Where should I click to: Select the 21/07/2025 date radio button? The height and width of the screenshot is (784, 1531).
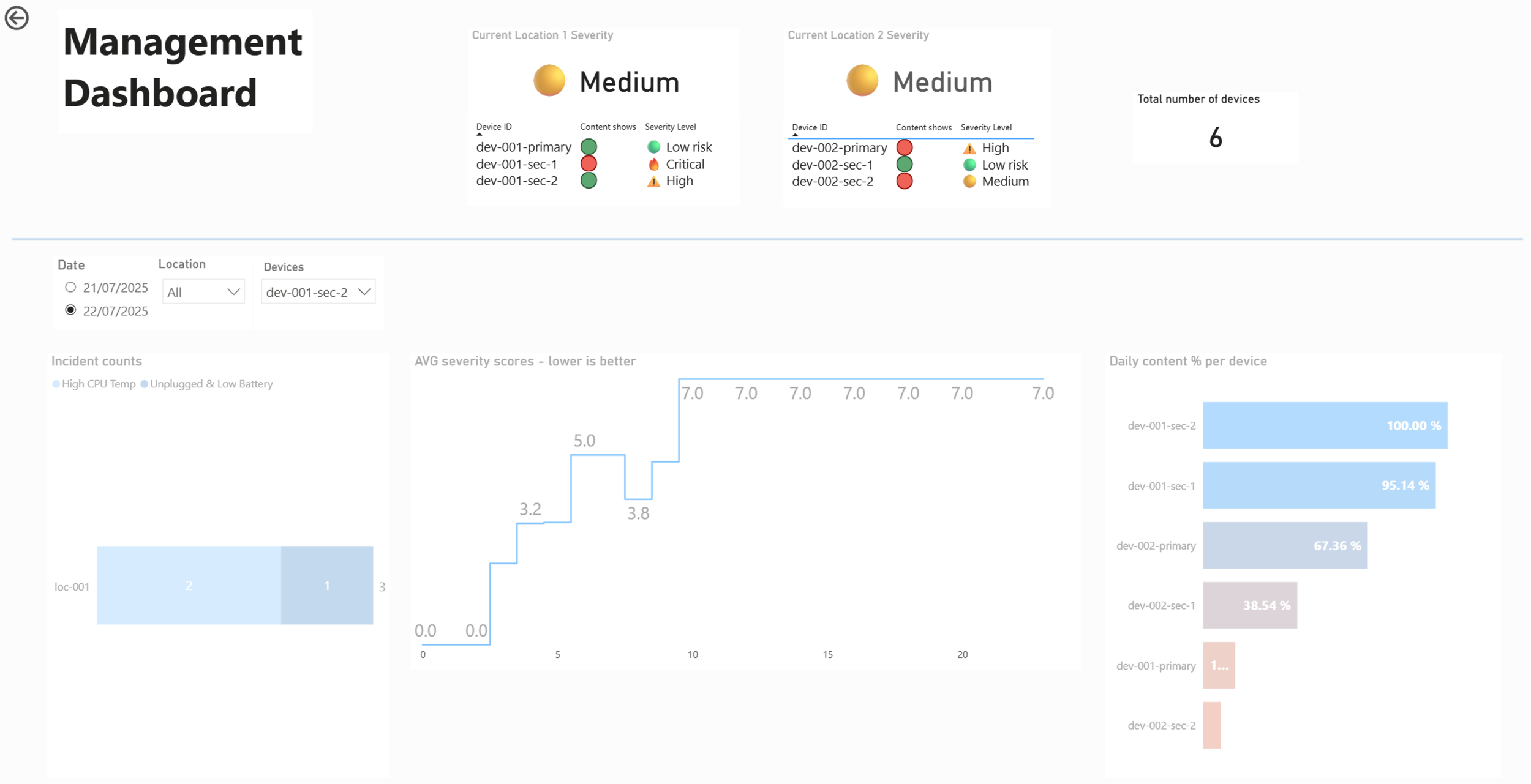(x=70, y=287)
